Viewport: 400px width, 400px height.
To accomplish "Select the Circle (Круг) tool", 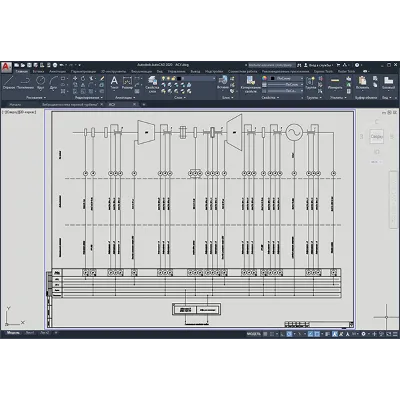I will (x=41, y=83).
